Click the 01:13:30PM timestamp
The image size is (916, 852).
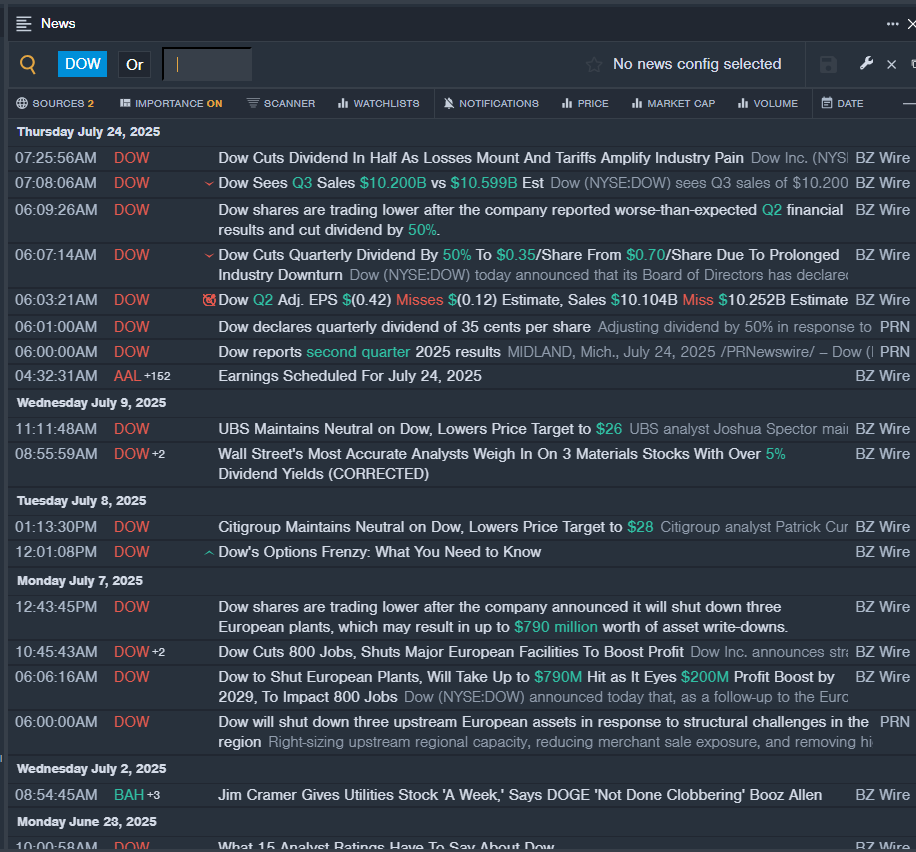[x=56, y=527]
